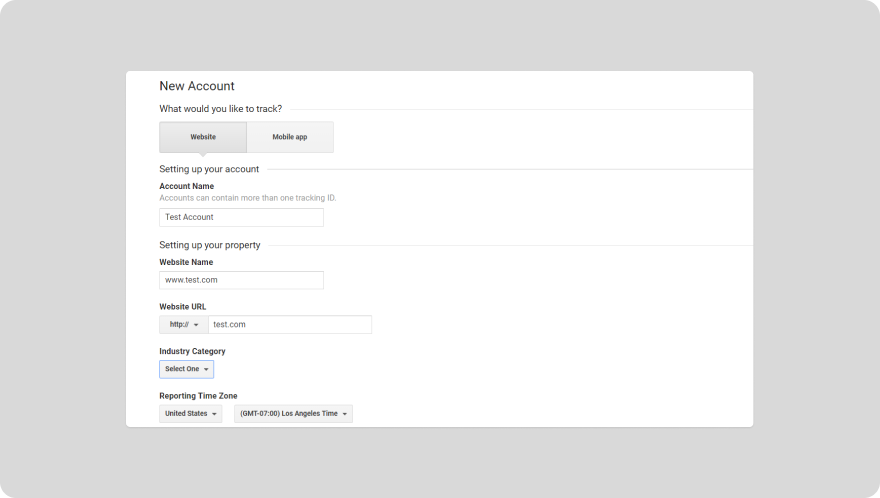Switch to the Mobile app tab
The width and height of the screenshot is (880, 498).
(x=290, y=137)
